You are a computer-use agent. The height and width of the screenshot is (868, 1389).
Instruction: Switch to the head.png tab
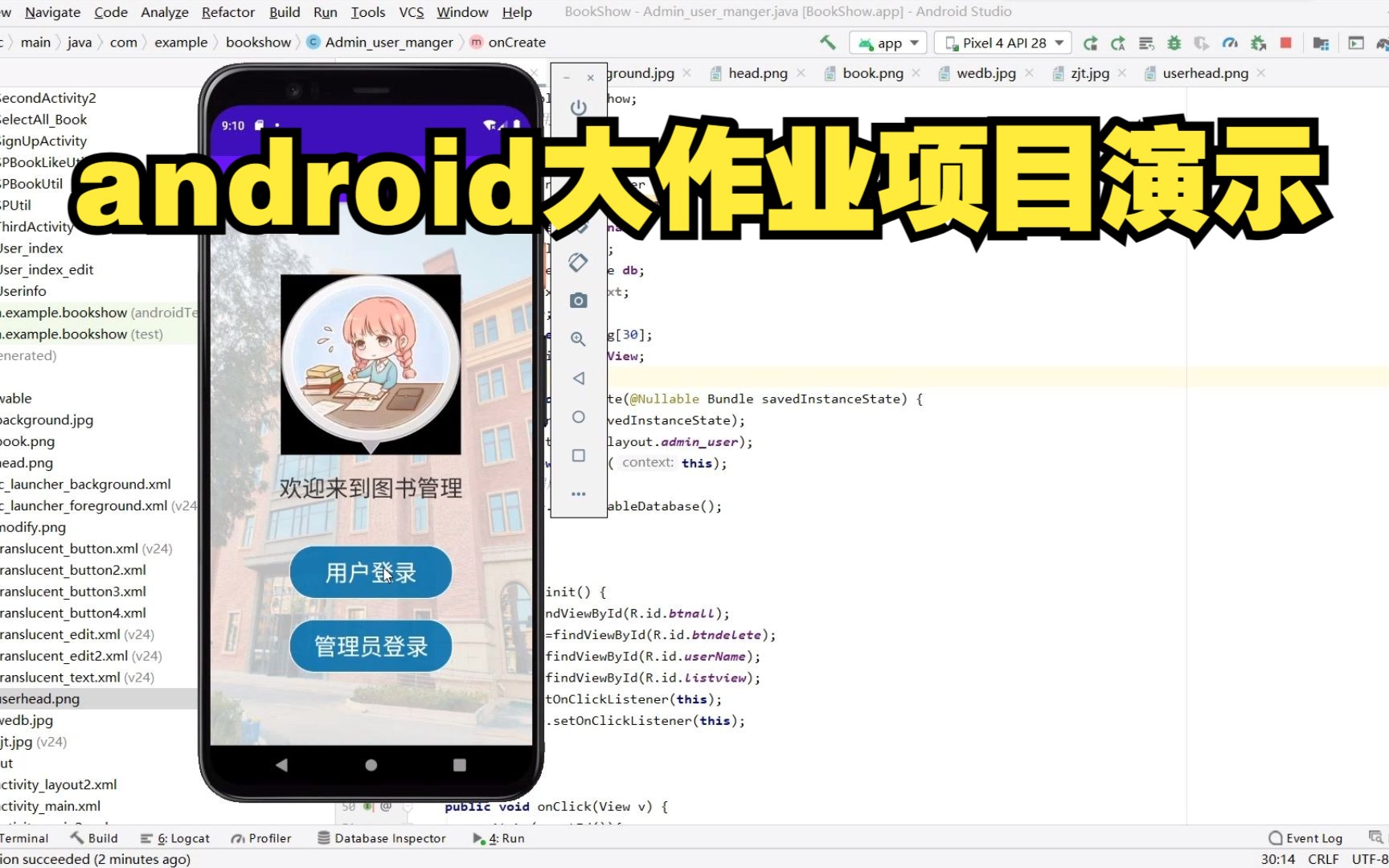757,73
